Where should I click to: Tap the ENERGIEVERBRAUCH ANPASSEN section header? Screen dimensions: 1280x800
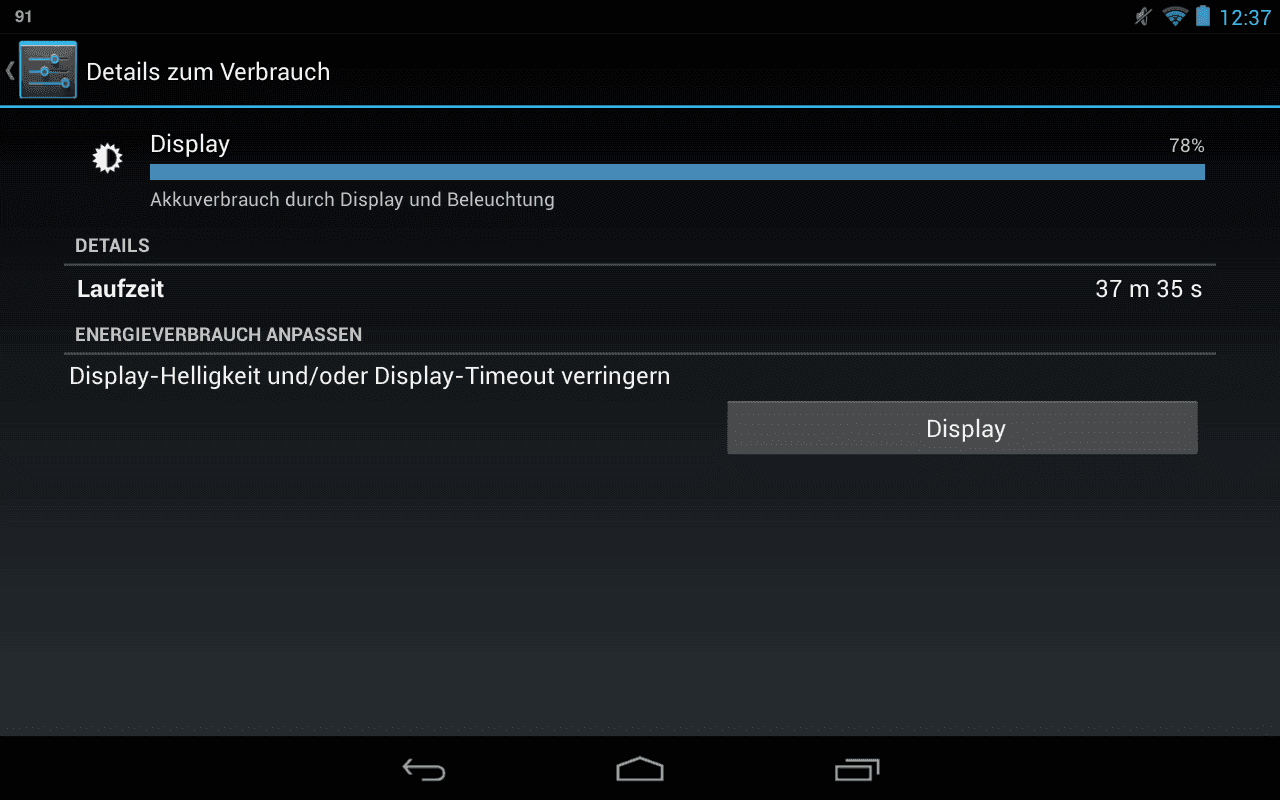pyautogui.click(x=218, y=335)
